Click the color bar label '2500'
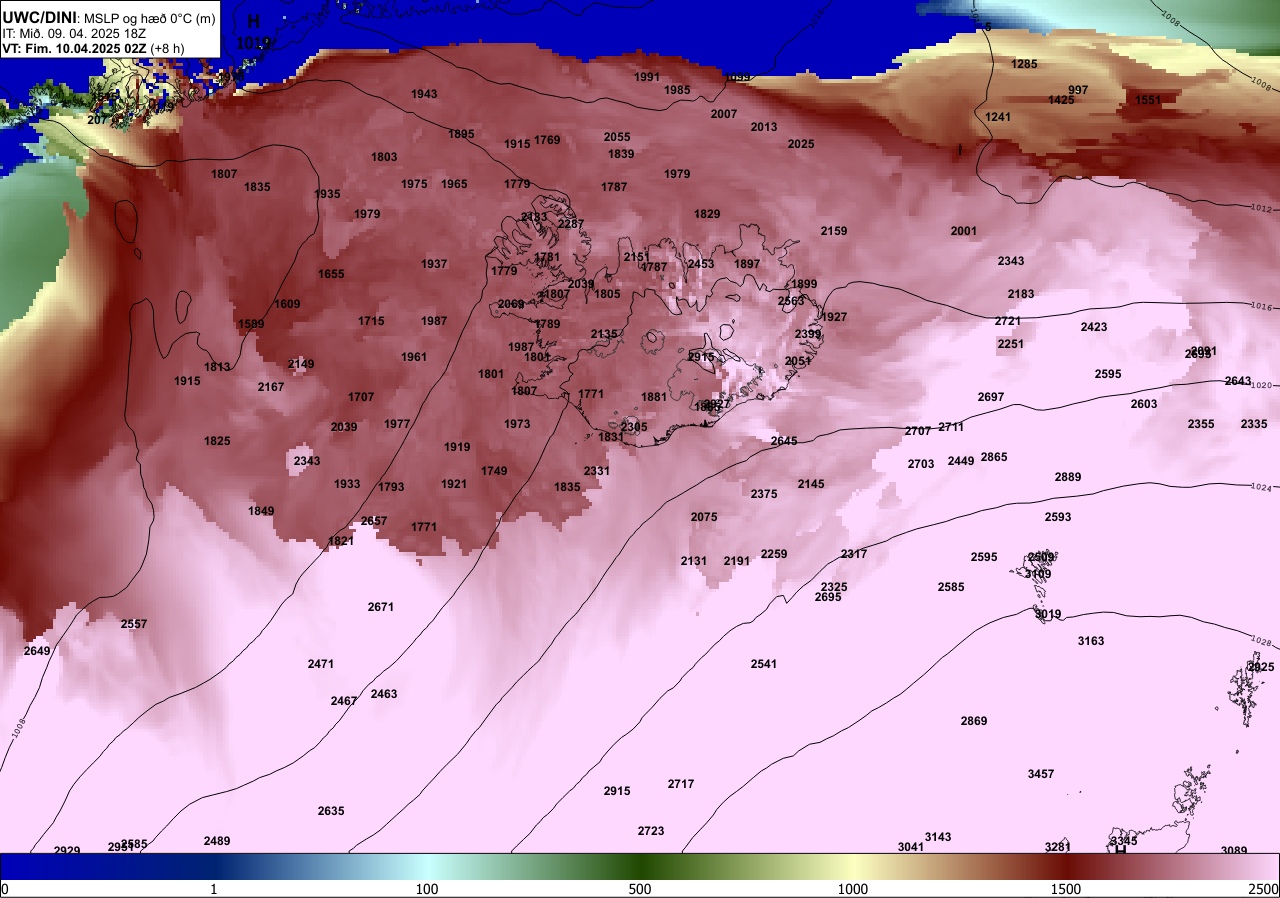Viewport: 1280px width, 898px height. click(1264, 889)
